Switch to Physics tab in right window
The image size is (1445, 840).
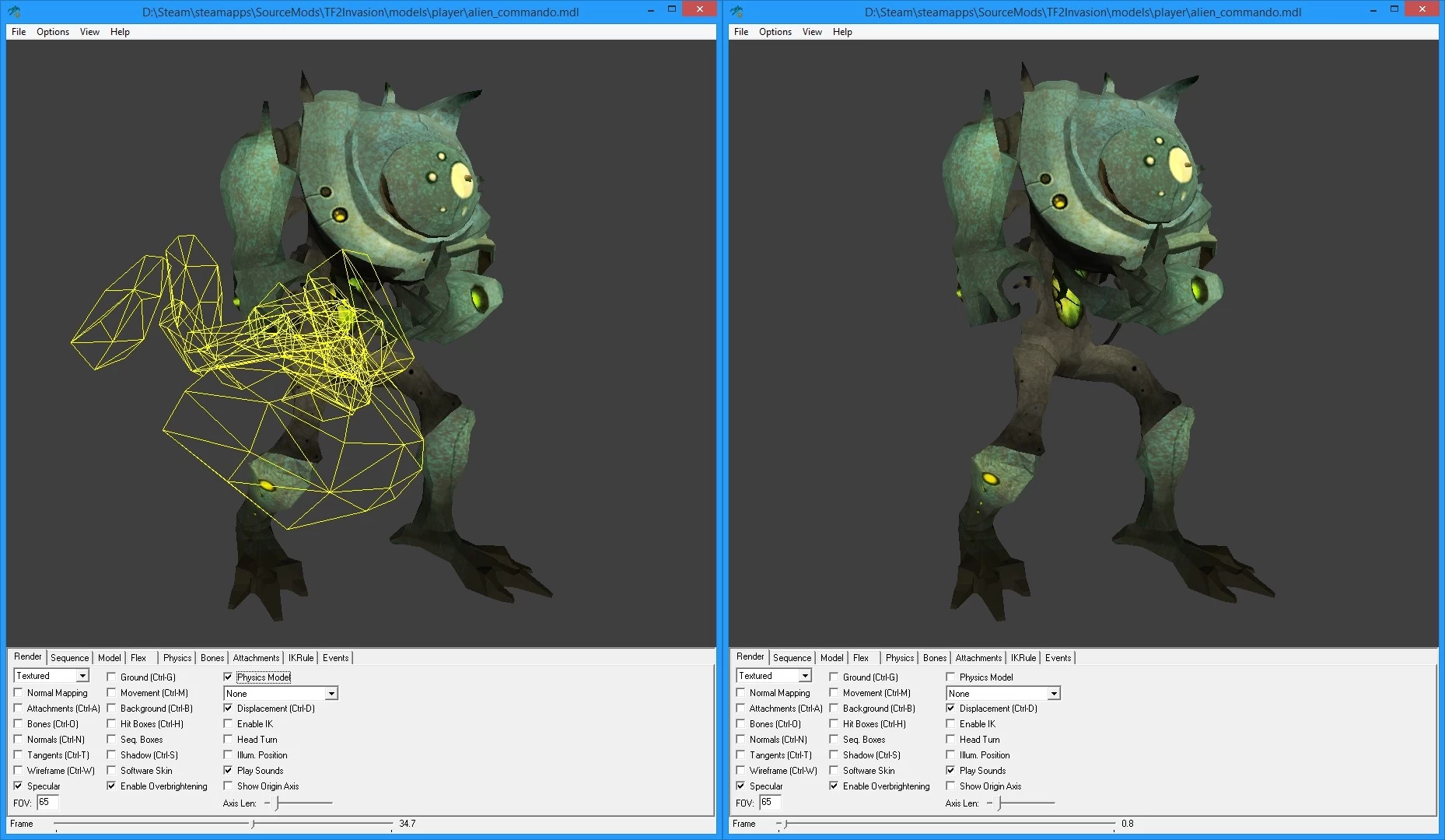[900, 658]
